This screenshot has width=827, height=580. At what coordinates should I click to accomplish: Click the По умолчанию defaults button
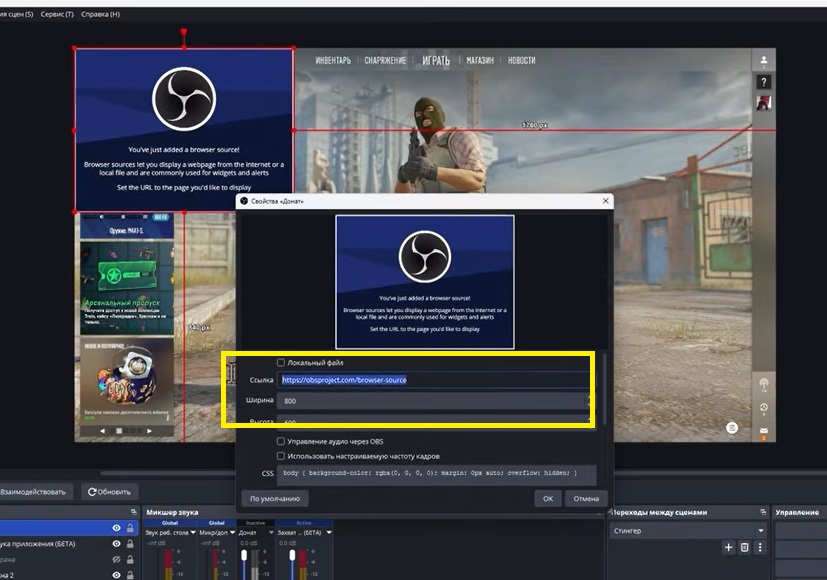(275, 498)
